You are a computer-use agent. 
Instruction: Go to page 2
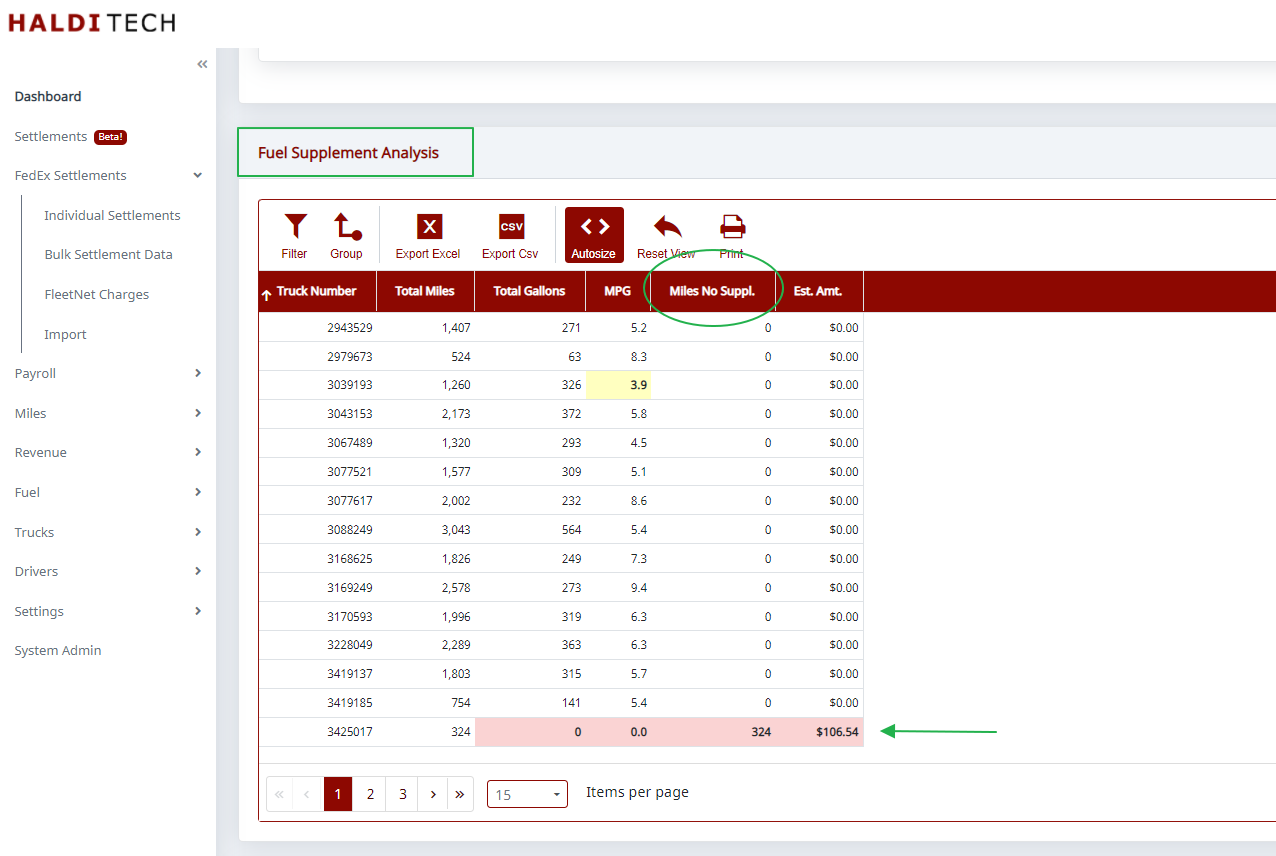tap(370, 794)
